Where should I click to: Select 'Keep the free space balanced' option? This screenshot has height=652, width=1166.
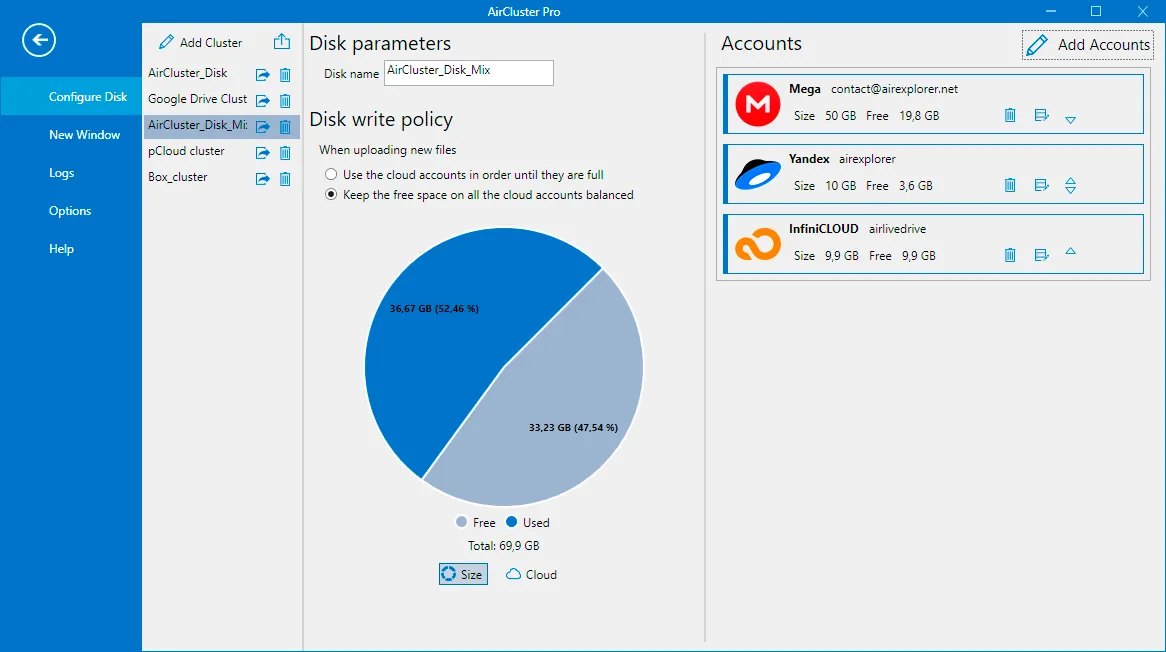(x=331, y=195)
